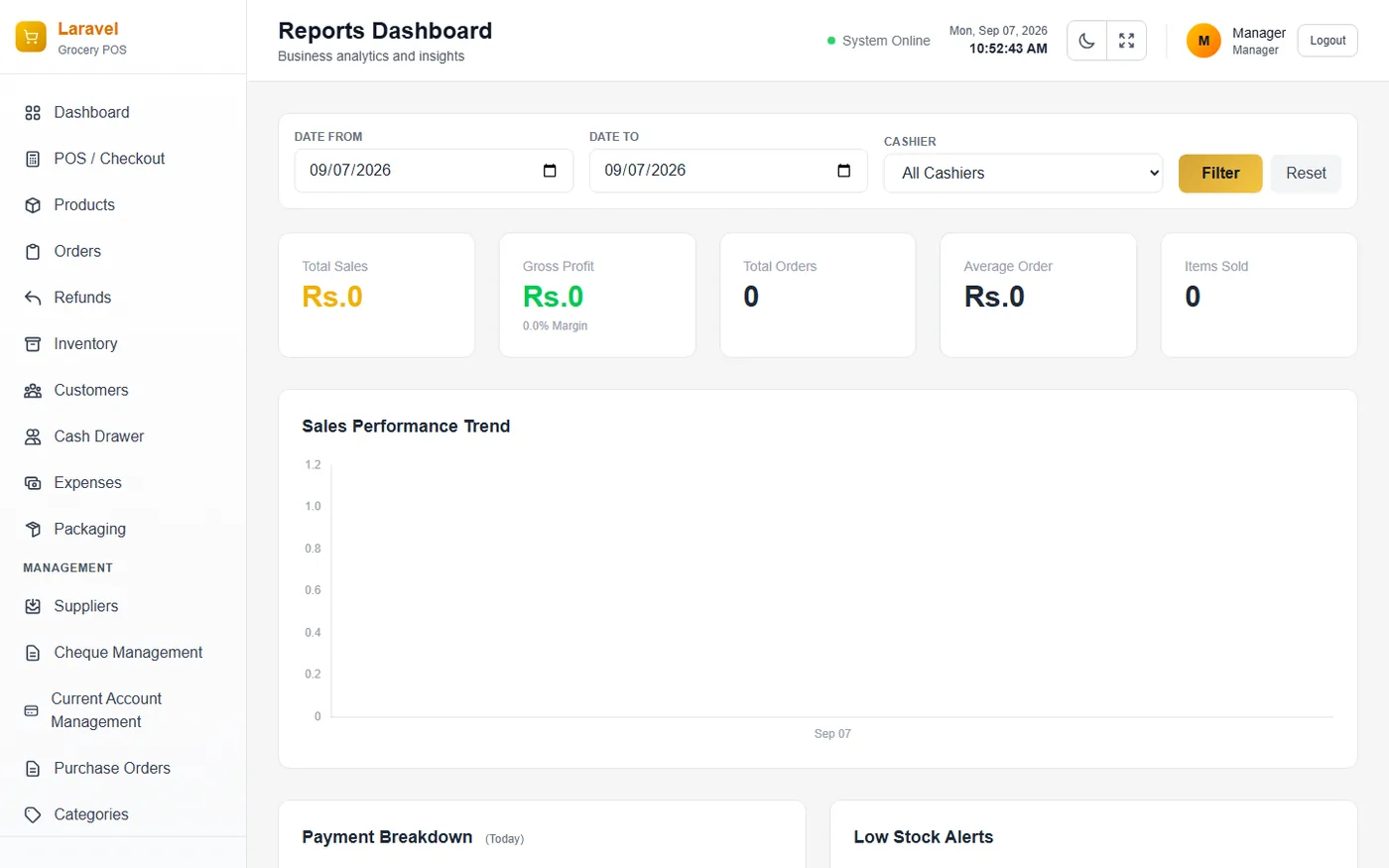Image resolution: width=1389 pixels, height=868 pixels.
Task: Click the Inventory archive icon
Action: tap(33, 344)
